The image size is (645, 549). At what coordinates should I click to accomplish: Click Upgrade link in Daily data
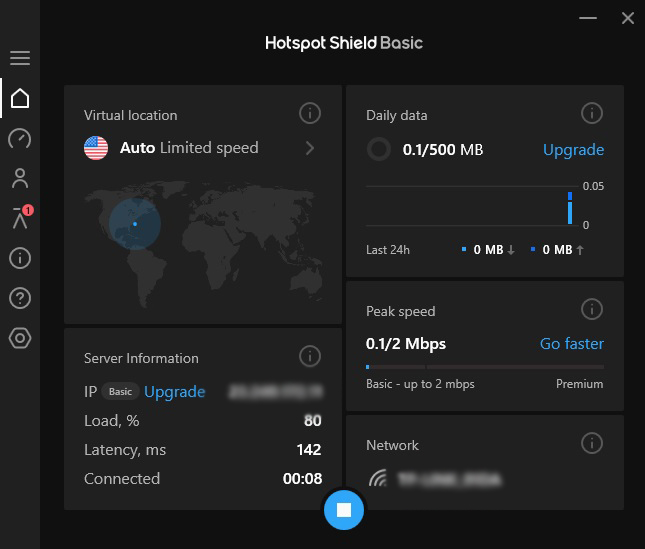[x=573, y=150]
